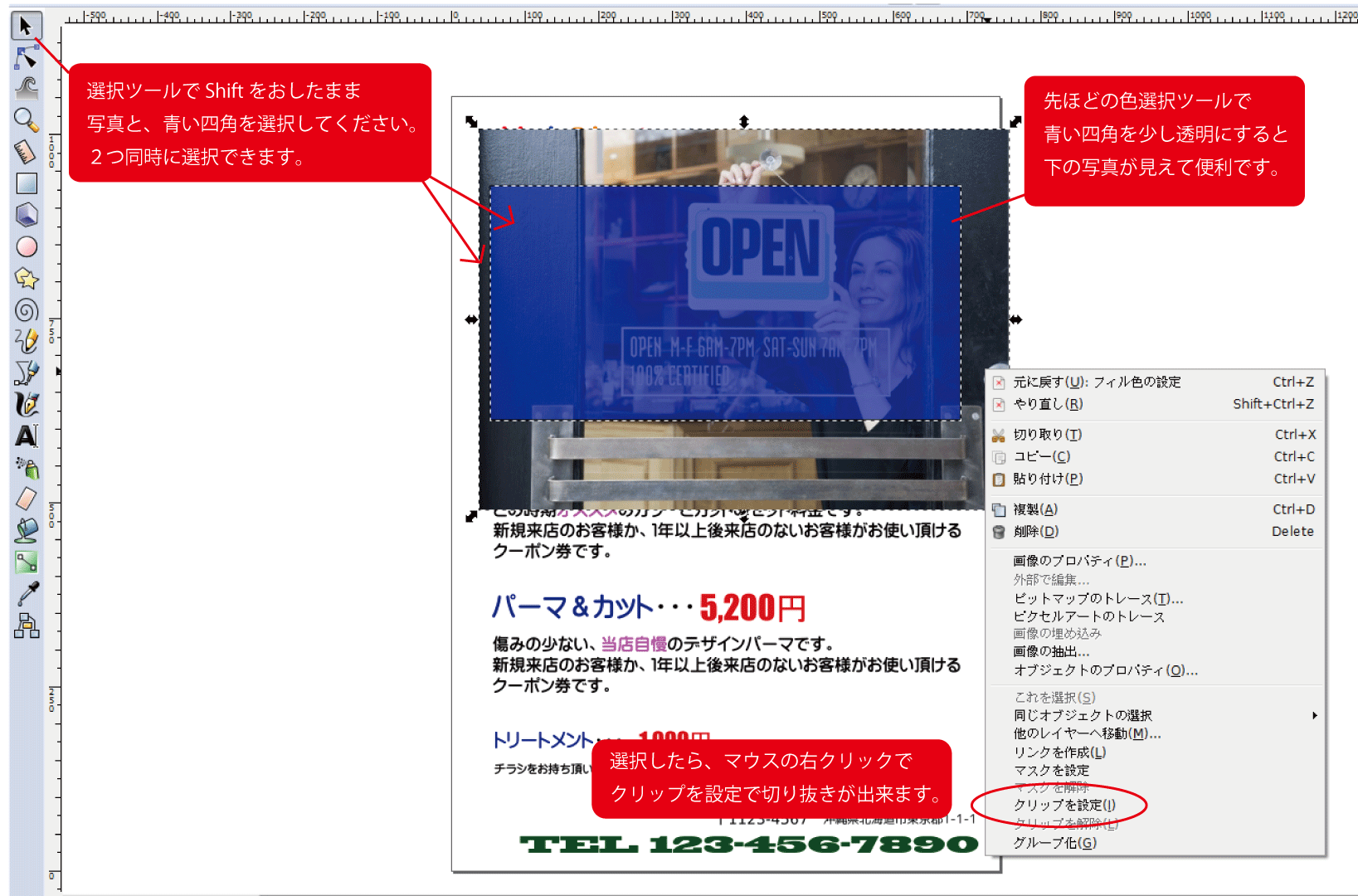Choose やり直し(R) in the context menu
This screenshot has height=896, width=1358.
[x=1155, y=404]
